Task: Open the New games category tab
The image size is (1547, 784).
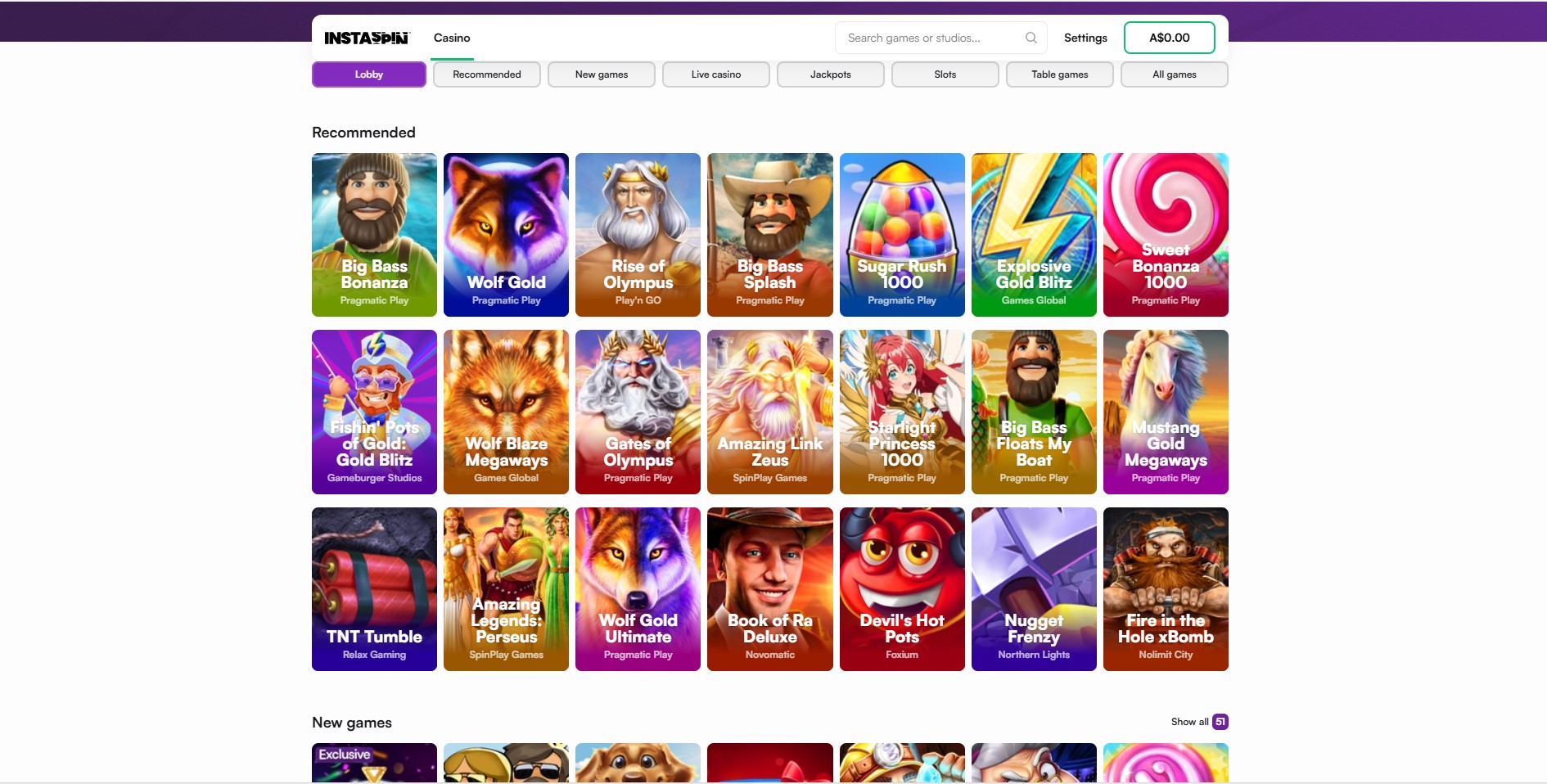Action: pos(602,74)
